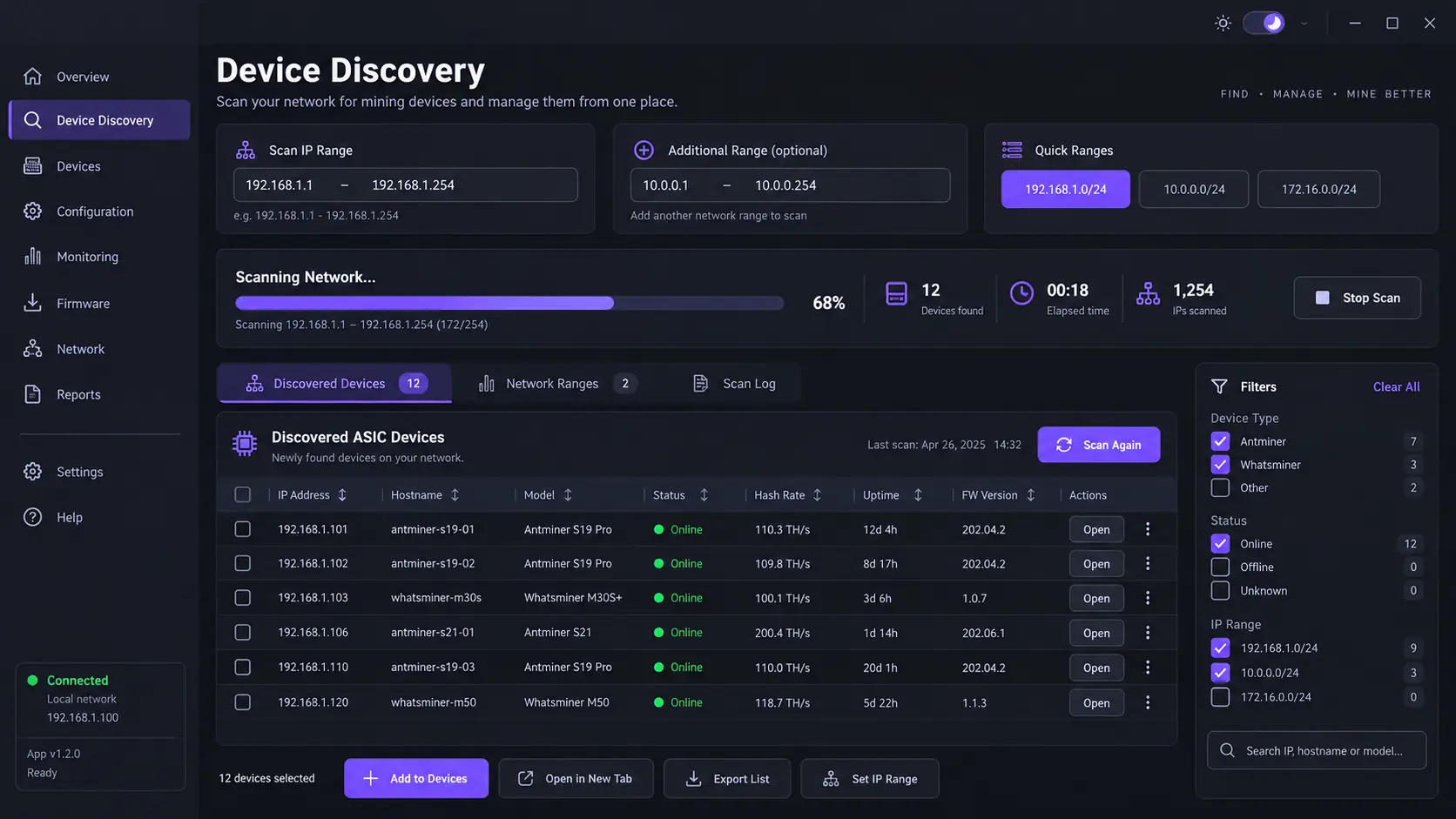Sort table by Uptime arrows
This screenshot has width=1456, height=819.
pyautogui.click(x=918, y=494)
